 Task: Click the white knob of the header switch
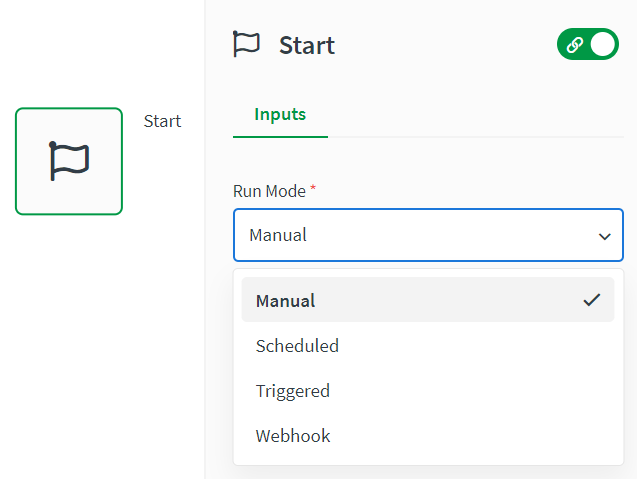click(603, 45)
